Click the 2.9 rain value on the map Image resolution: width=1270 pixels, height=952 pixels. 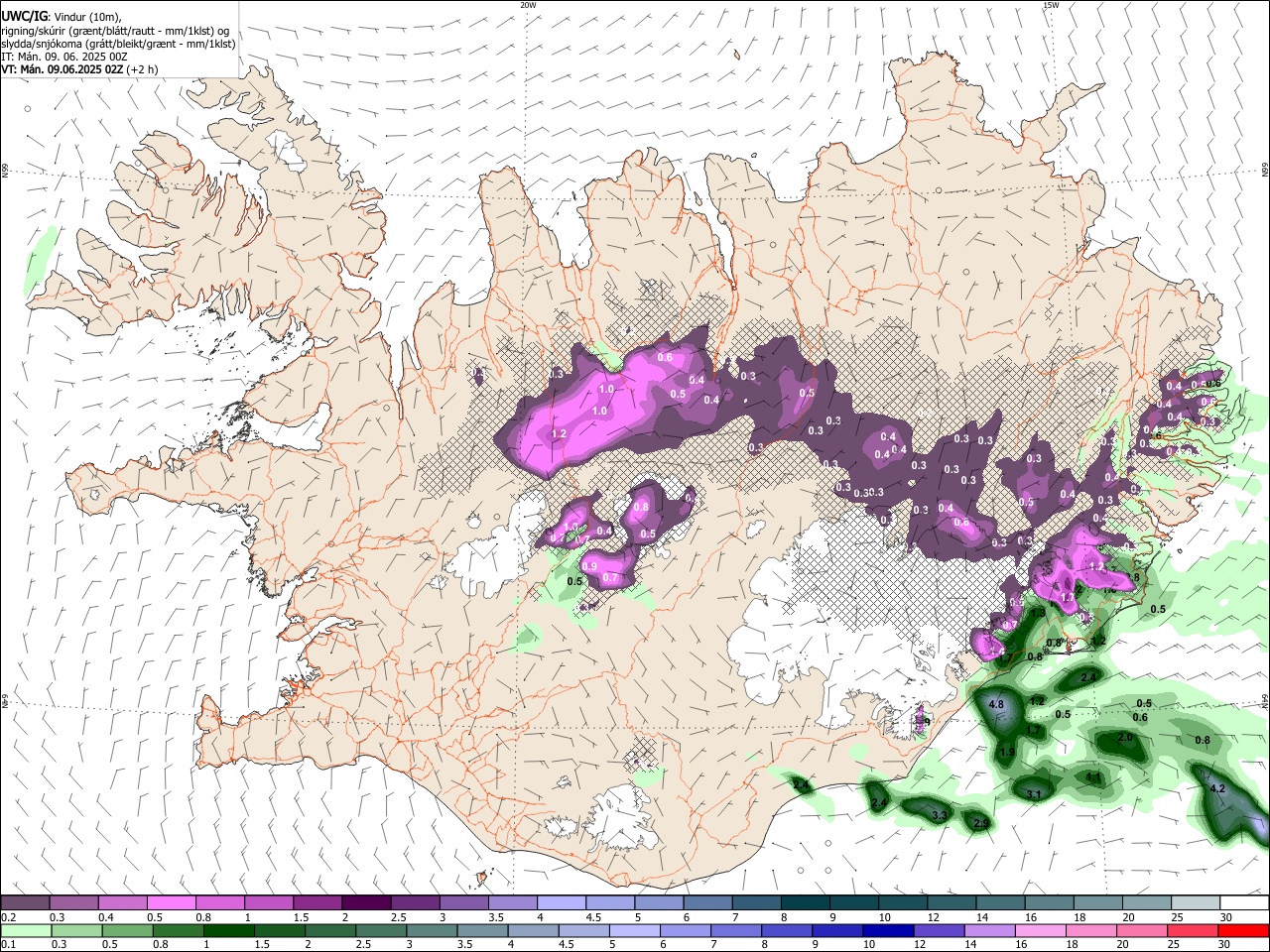click(981, 824)
